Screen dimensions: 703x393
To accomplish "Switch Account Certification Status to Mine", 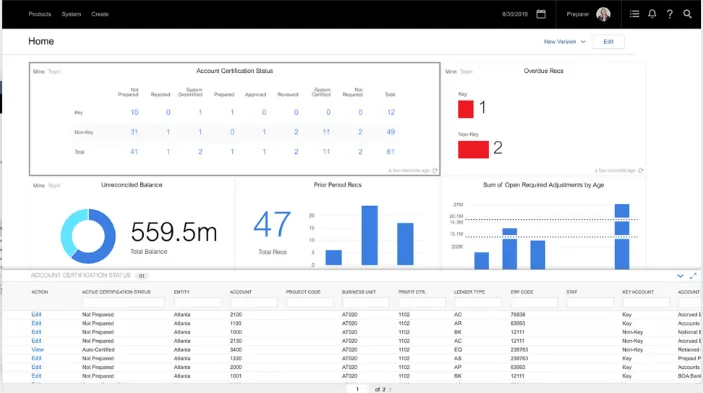I will click(39, 72).
